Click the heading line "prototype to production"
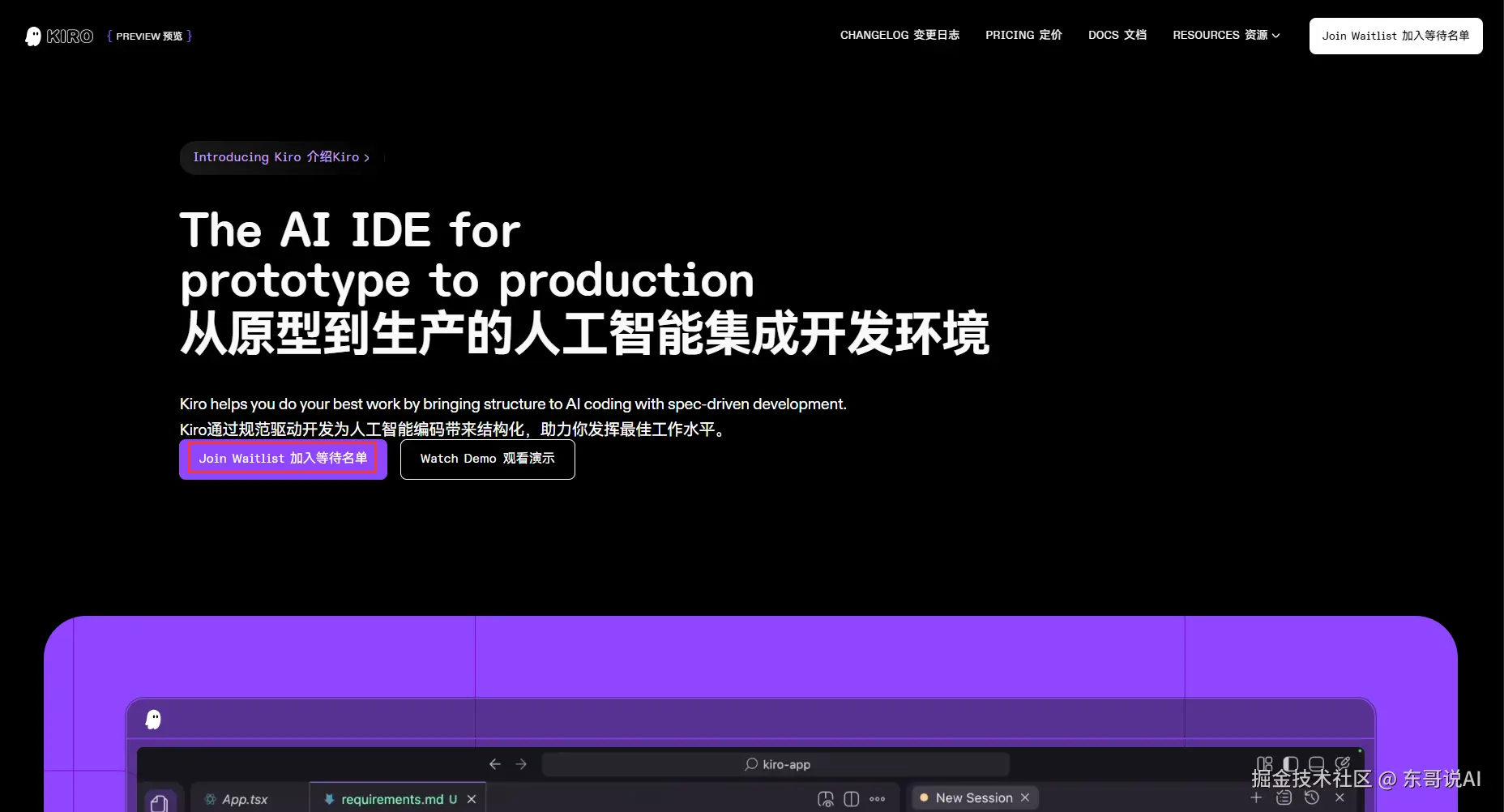Image resolution: width=1504 pixels, height=812 pixels. (x=467, y=281)
